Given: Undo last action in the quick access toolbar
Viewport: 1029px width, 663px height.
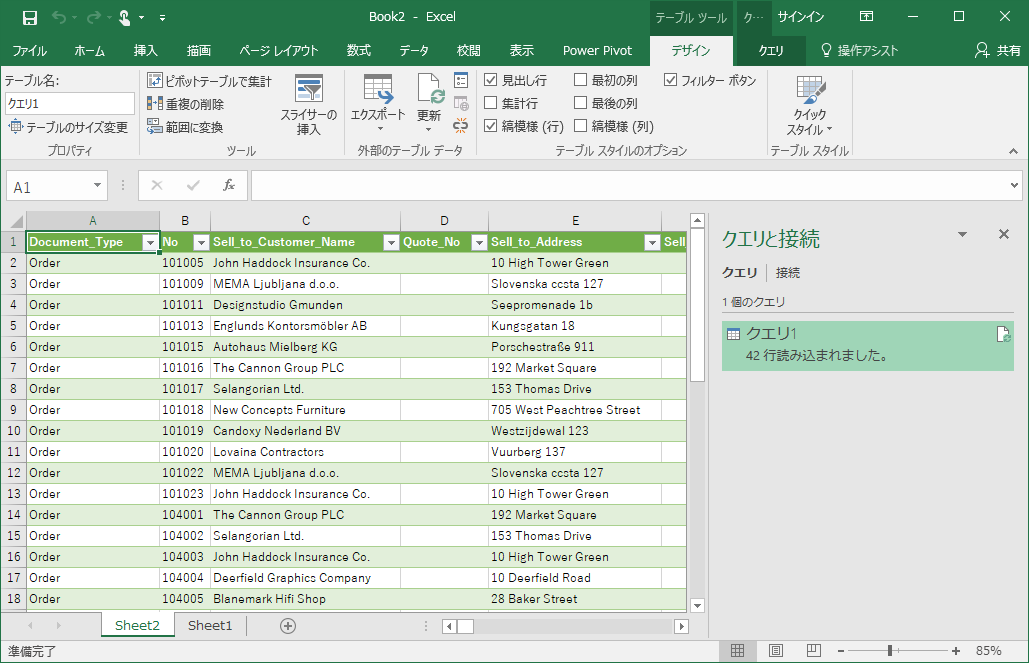Looking at the screenshot, I should (x=59, y=18).
